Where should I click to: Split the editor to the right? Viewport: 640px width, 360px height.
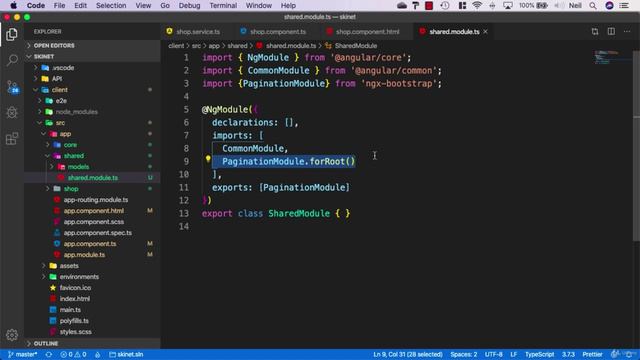611,31
